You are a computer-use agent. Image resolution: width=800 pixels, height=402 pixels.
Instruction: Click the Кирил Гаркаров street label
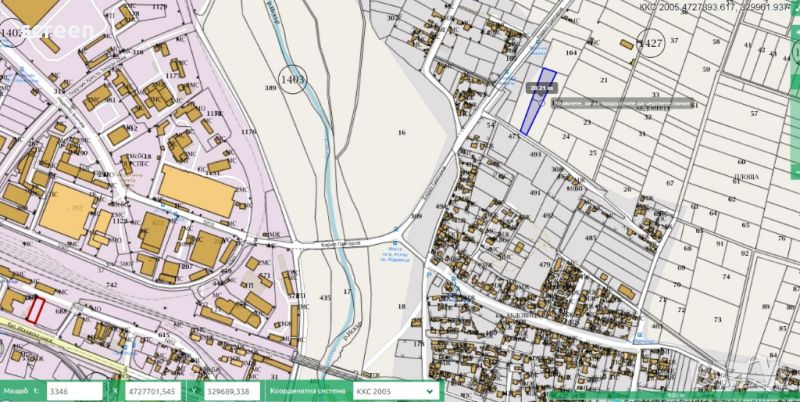tap(341, 244)
